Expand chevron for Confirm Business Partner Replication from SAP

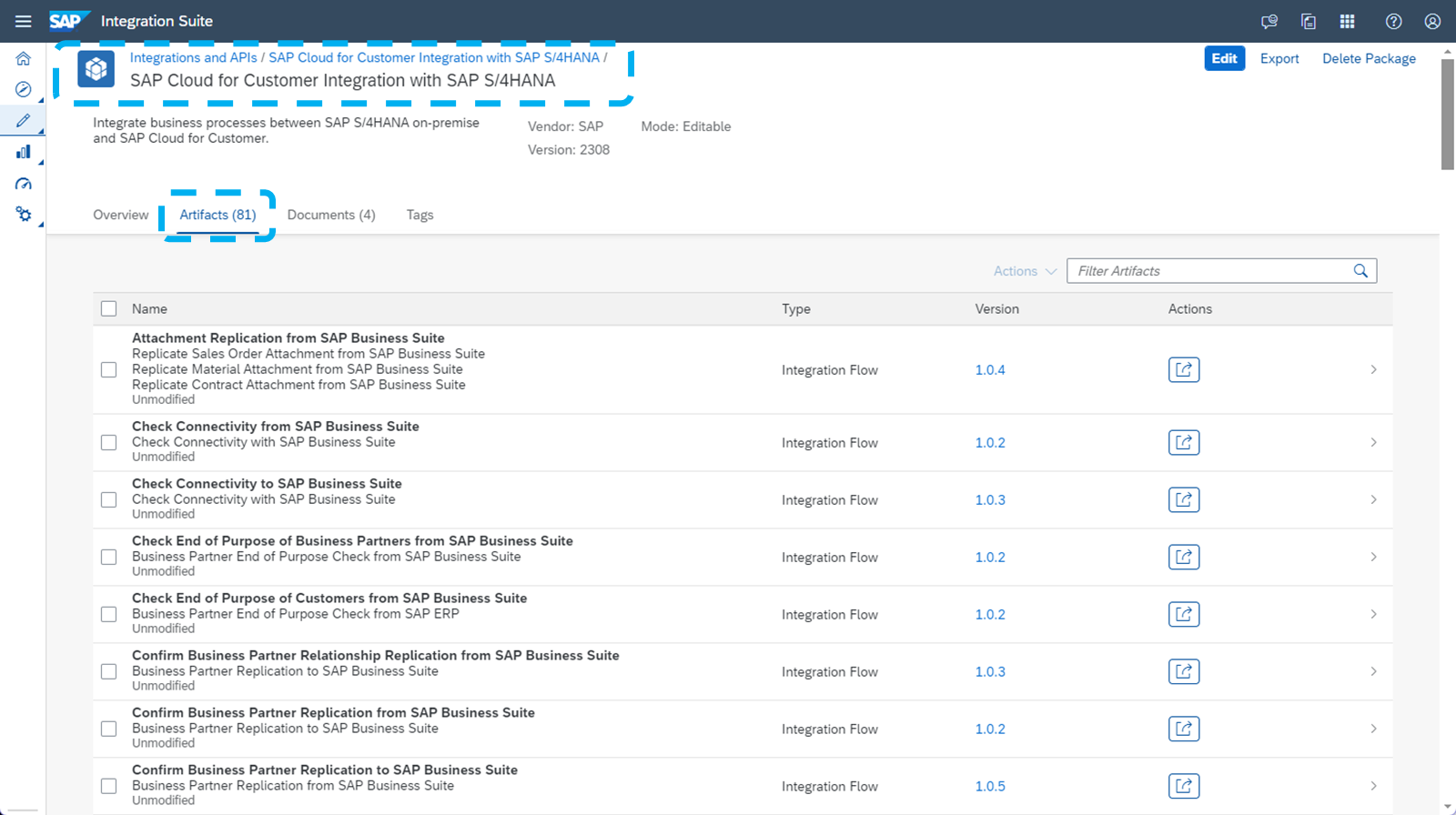1373,729
